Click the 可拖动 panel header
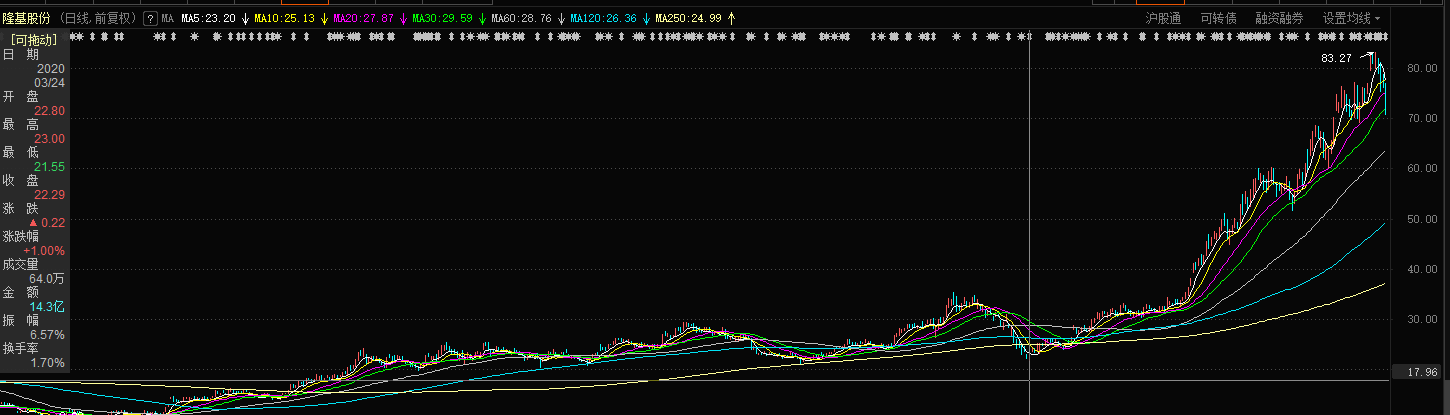Image resolution: width=1450 pixels, height=415 pixels. click(35, 39)
